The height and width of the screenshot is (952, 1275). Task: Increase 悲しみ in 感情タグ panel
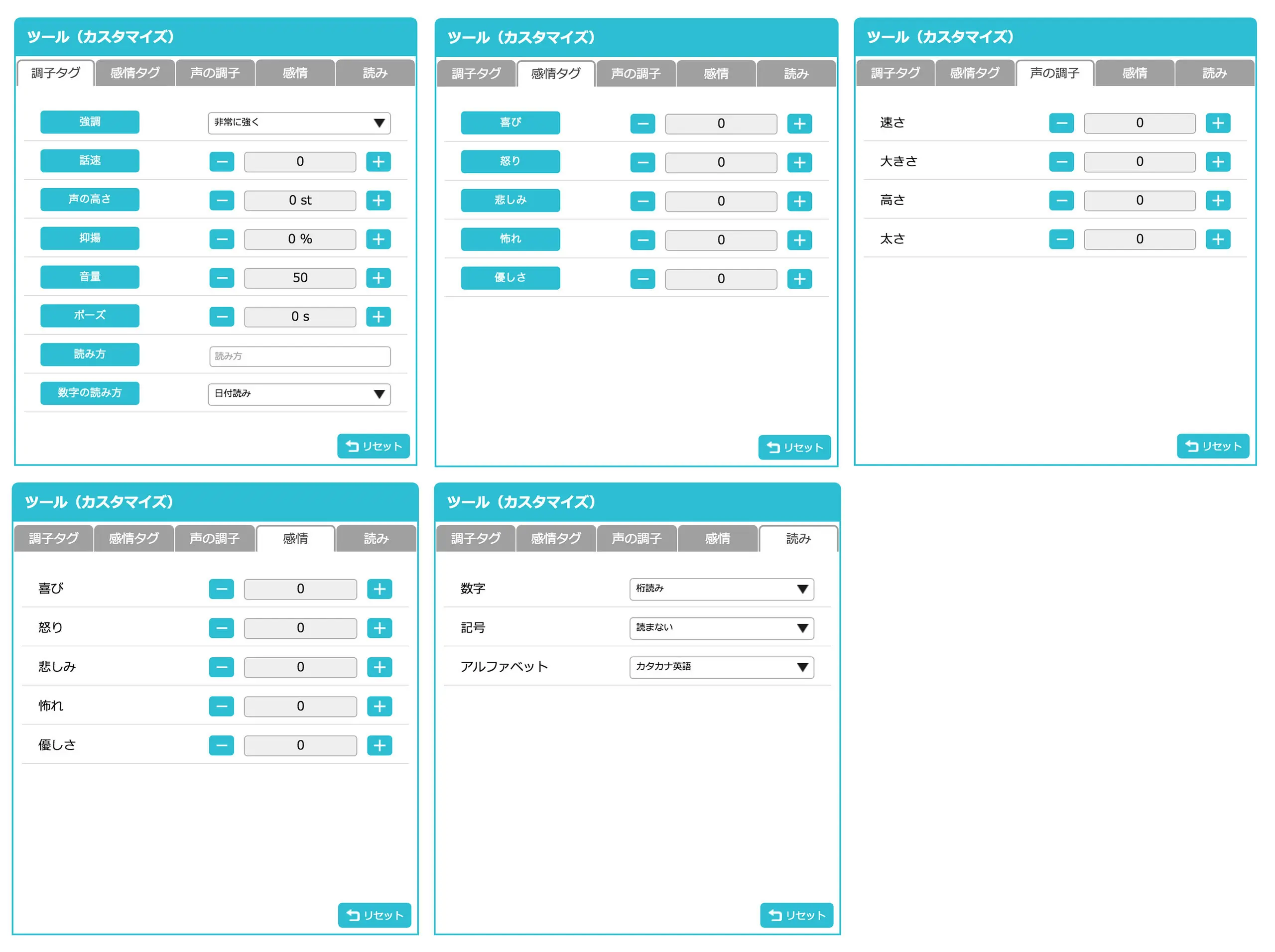click(799, 201)
